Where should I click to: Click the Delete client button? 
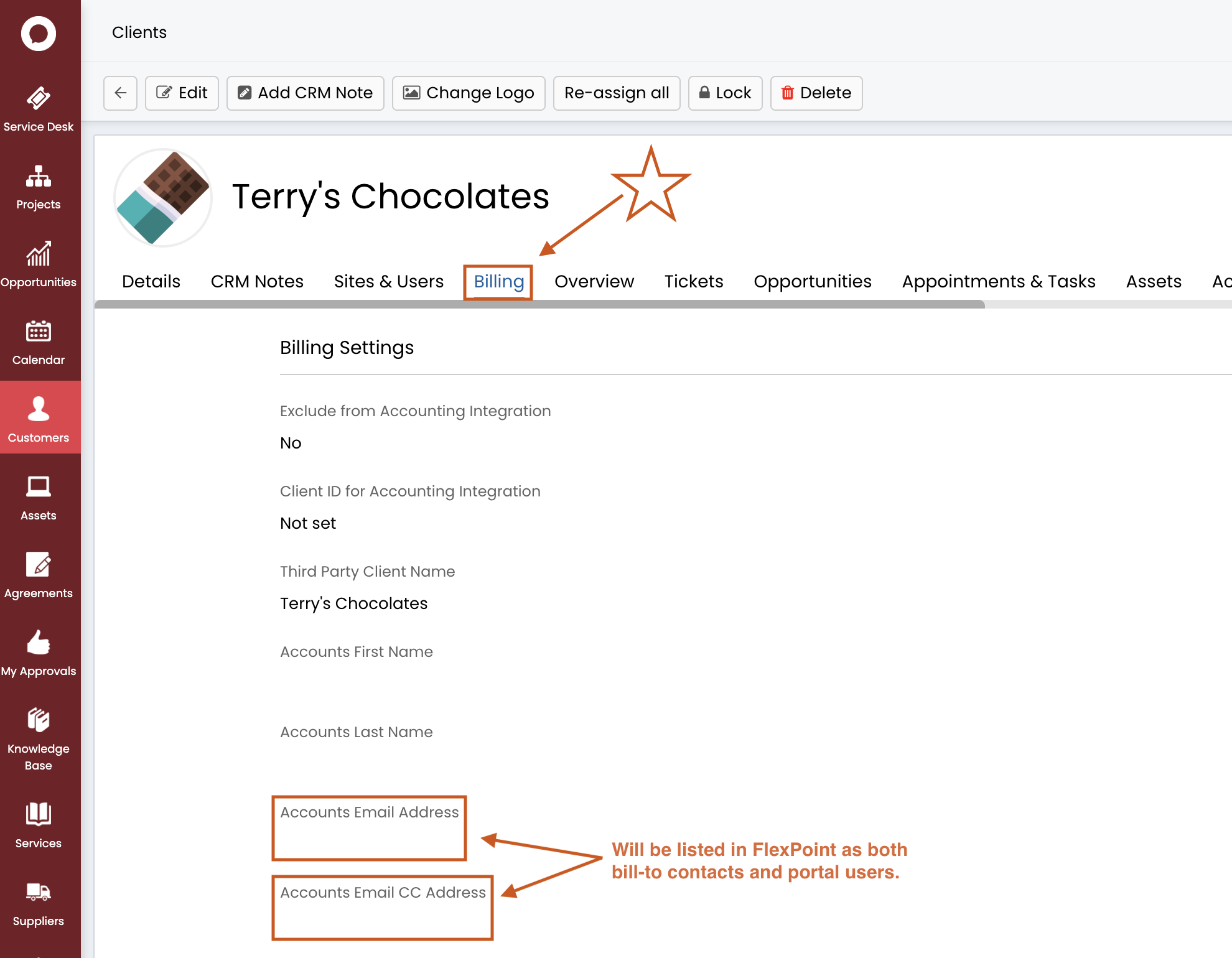(x=816, y=93)
